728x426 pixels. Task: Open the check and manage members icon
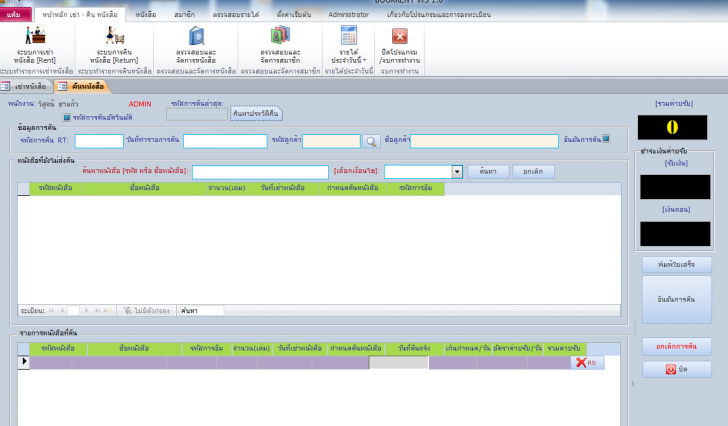pos(280,35)
